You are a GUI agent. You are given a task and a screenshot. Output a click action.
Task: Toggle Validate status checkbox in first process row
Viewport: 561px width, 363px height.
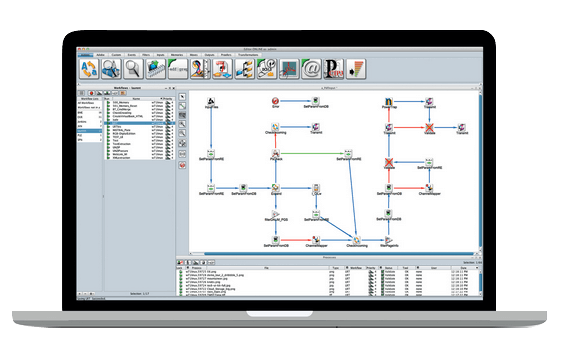[382, 272]
